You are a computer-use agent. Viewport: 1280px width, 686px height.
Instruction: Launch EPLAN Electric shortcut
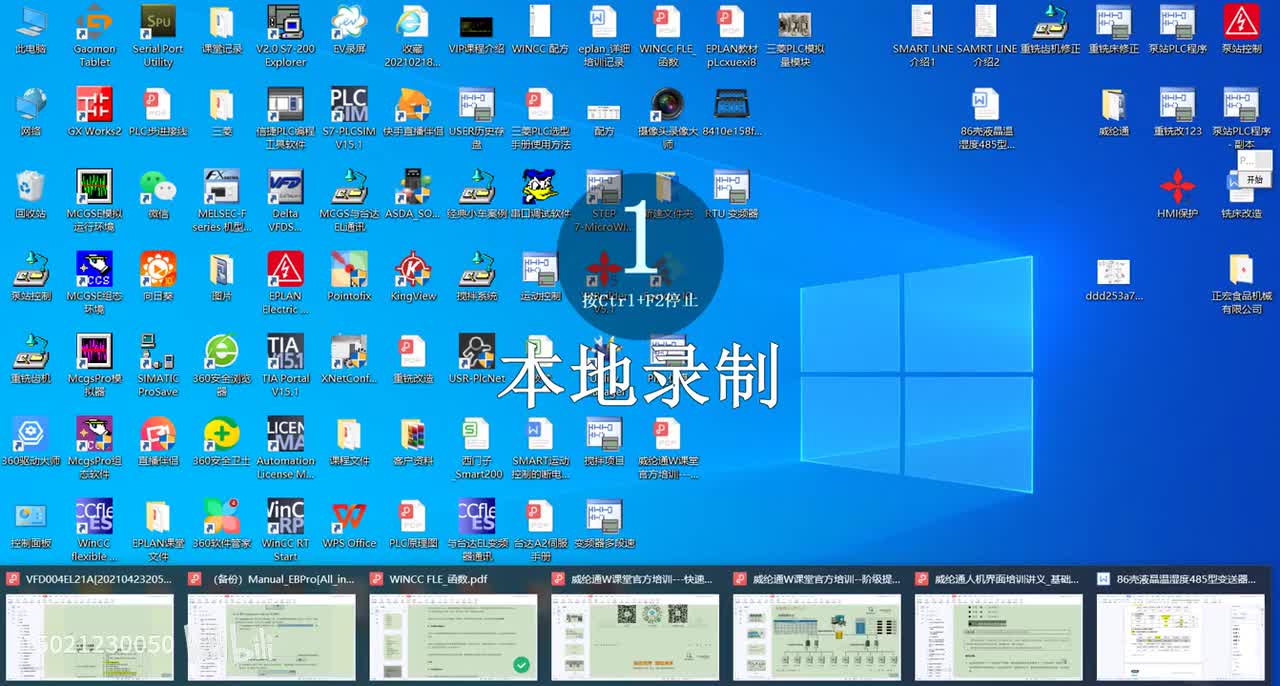(285, 284)
